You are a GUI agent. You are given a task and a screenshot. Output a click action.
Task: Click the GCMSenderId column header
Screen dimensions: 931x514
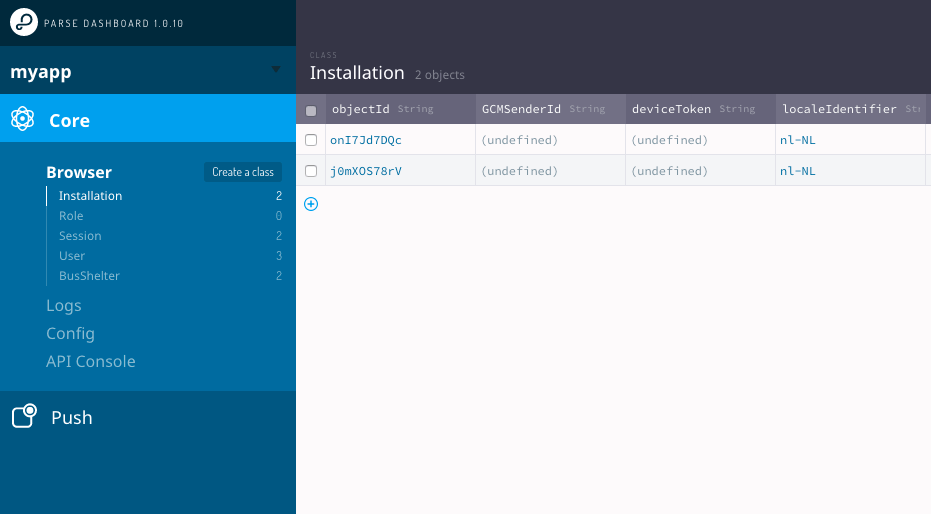click(x=550, y=109)
